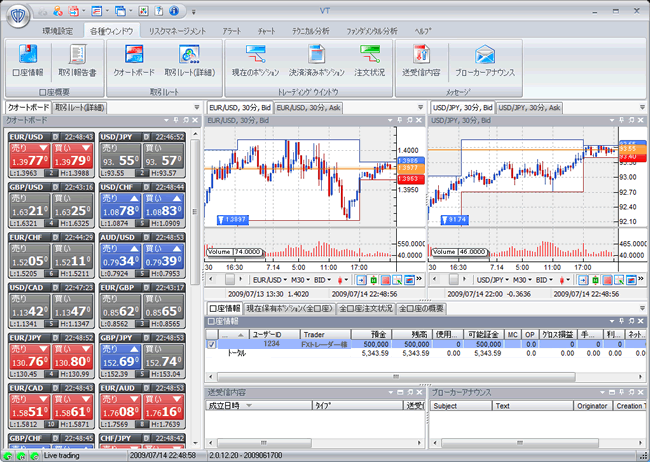Click the EUR/USD 買い 1.3979 buy button

pyautogui.click(x=72, y=156)
